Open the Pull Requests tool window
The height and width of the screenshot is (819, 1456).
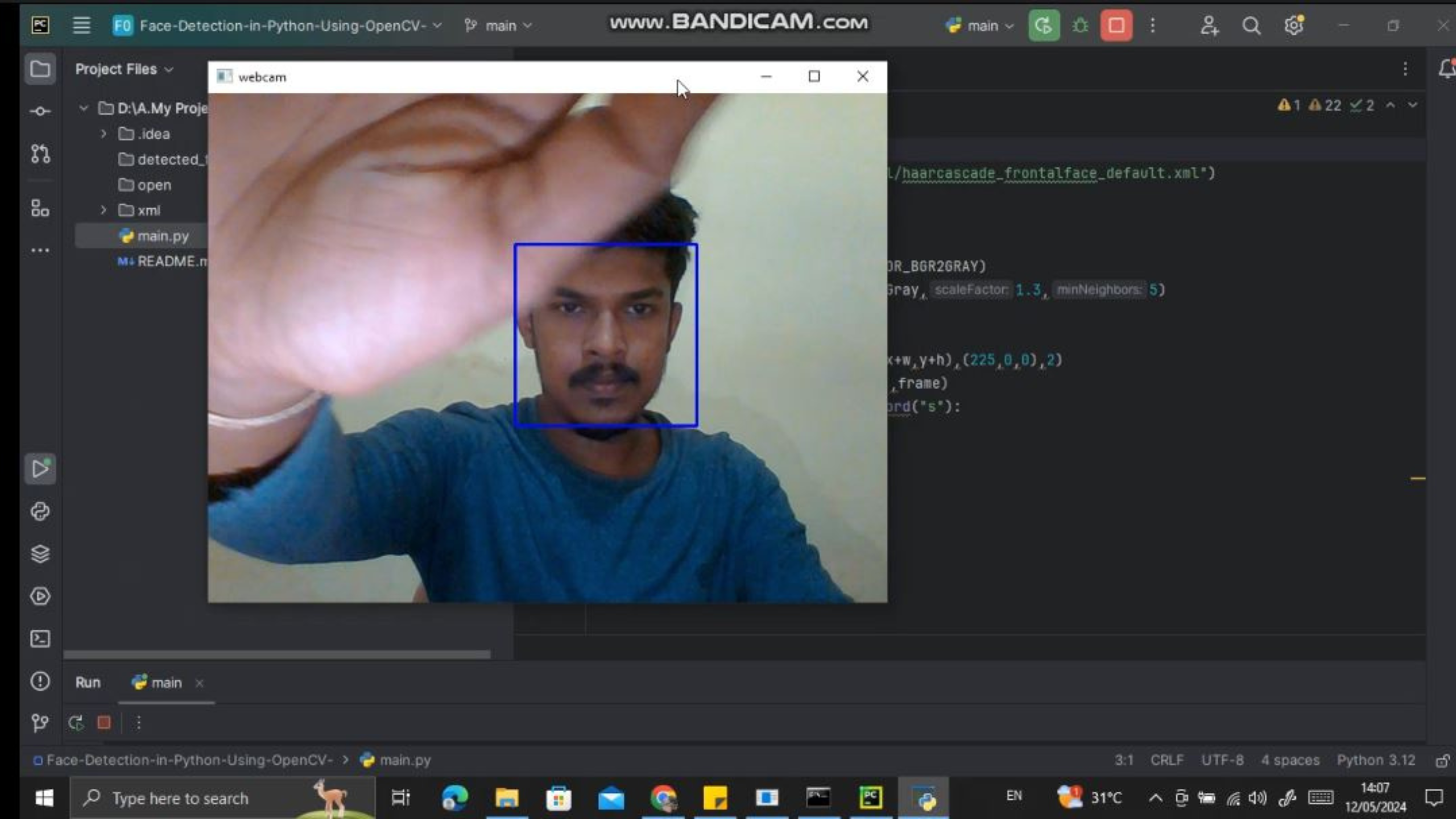tap(39, 154)
